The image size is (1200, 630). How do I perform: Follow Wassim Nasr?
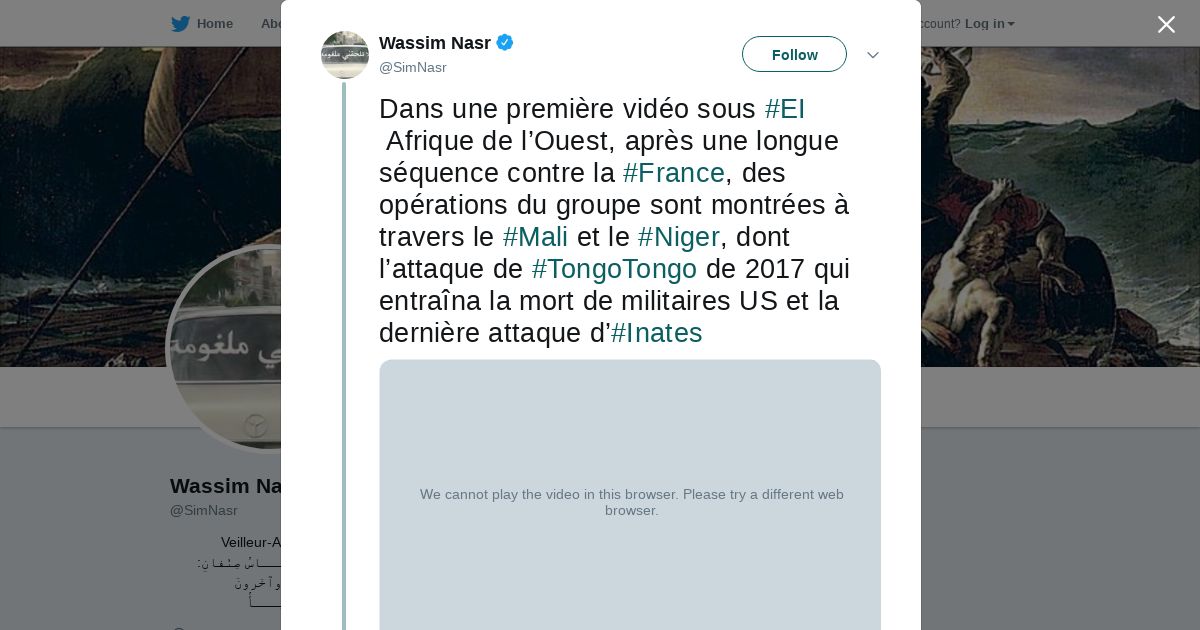[794, 54]
